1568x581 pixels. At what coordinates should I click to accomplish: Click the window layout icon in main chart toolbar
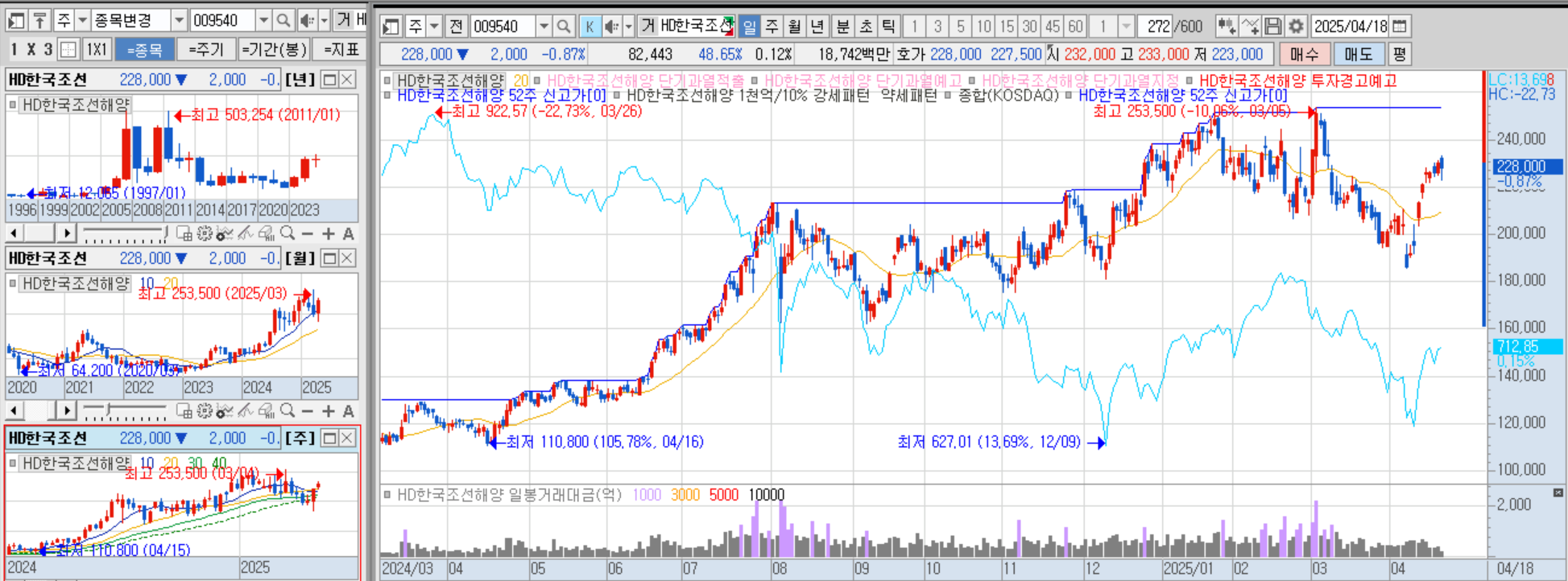tap(391, 27)
